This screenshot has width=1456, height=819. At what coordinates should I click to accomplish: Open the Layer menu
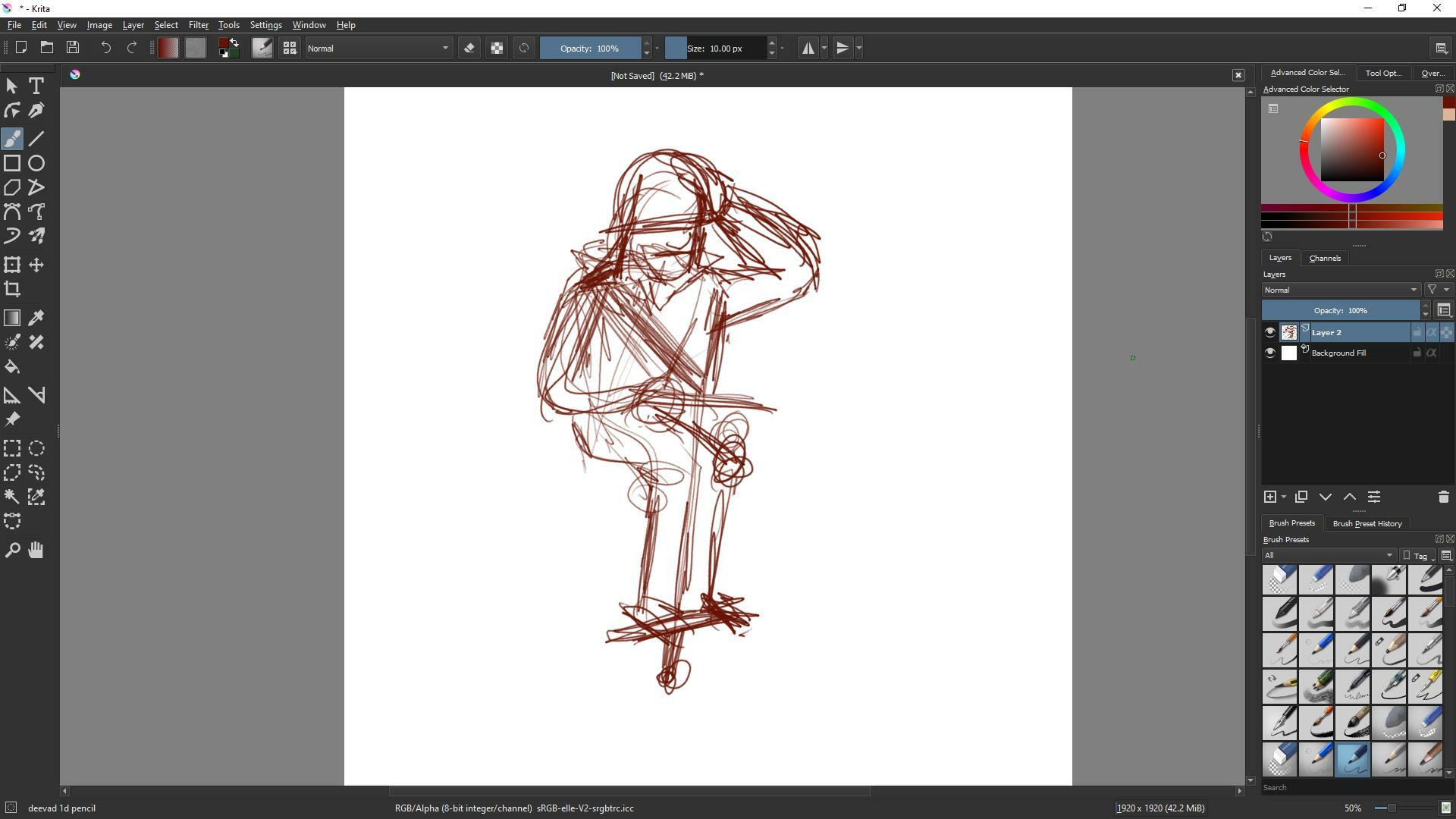133,25
